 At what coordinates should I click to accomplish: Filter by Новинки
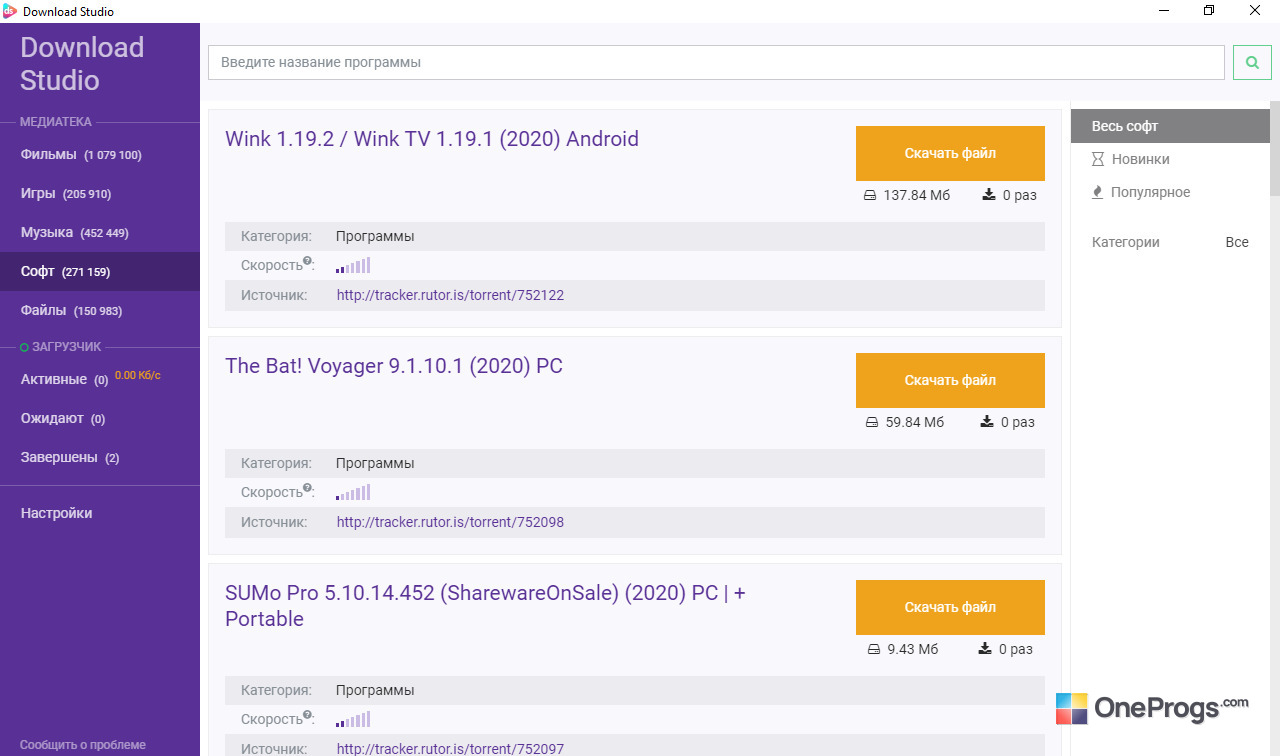1170,159
